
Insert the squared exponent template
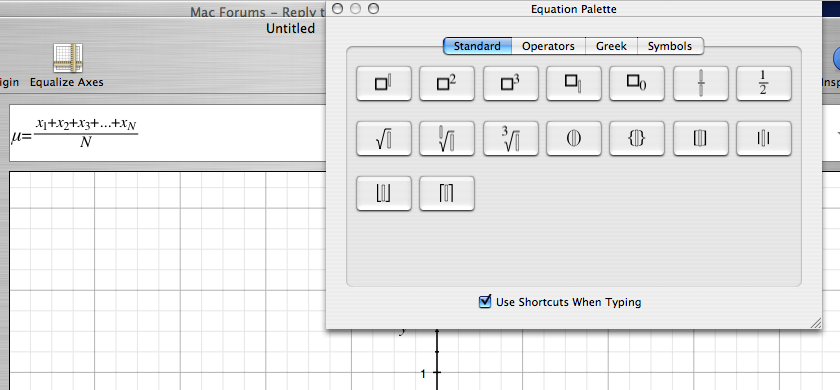447,84
